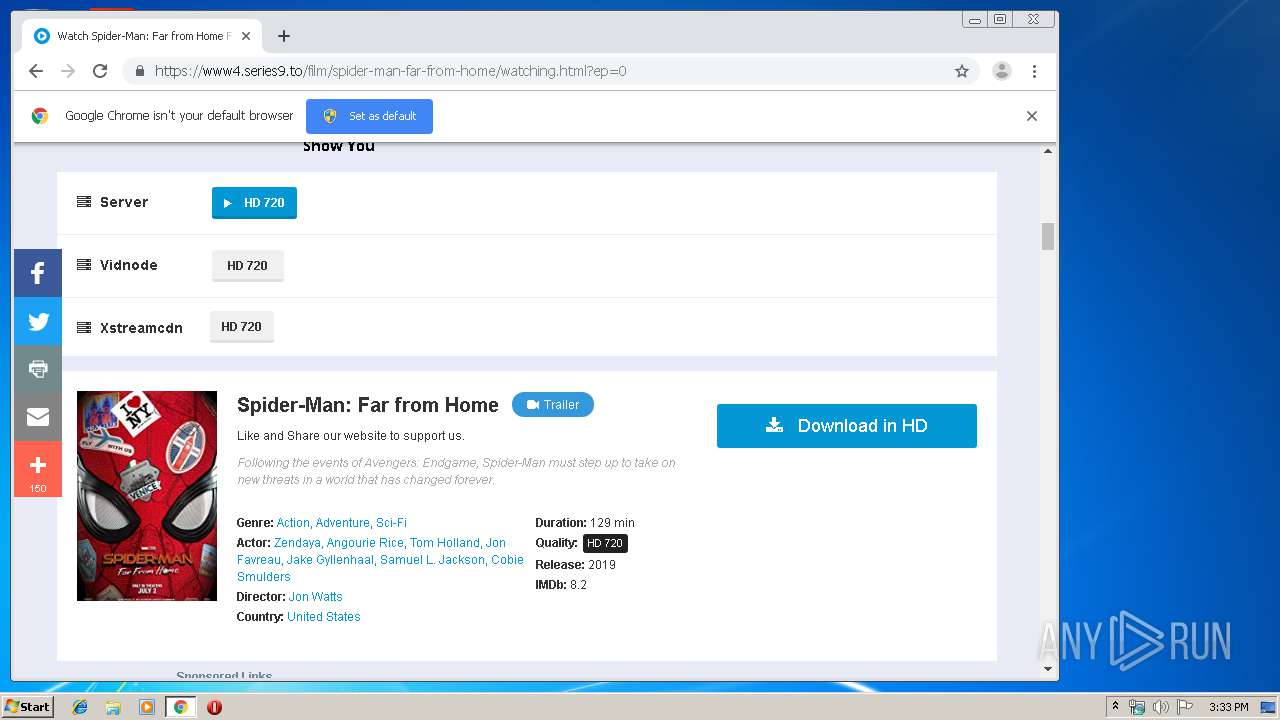Open volume control in tray

point(1160,707)
